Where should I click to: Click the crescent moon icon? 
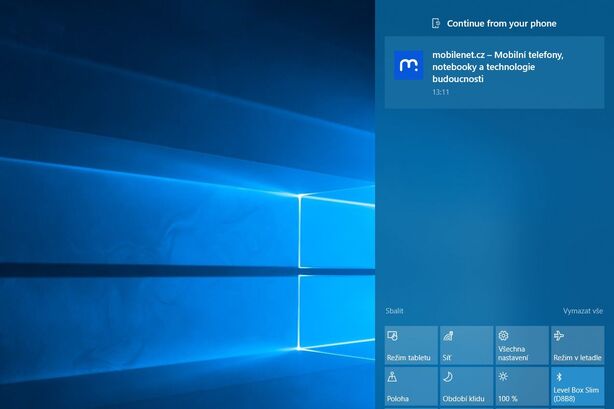[448, 377]
